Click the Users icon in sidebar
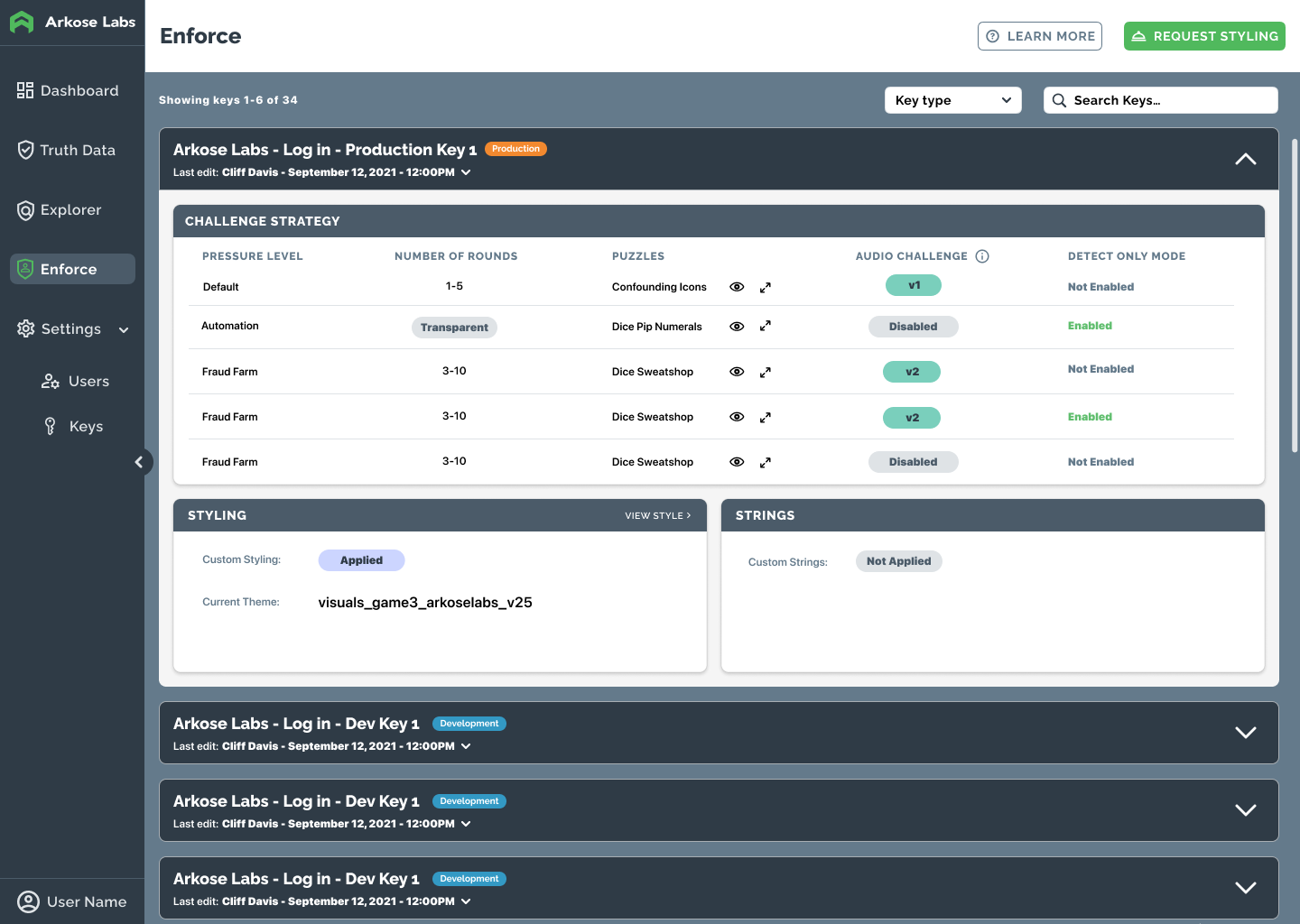The width and height of the screenshot is (1300, 924). pos(51,381)
